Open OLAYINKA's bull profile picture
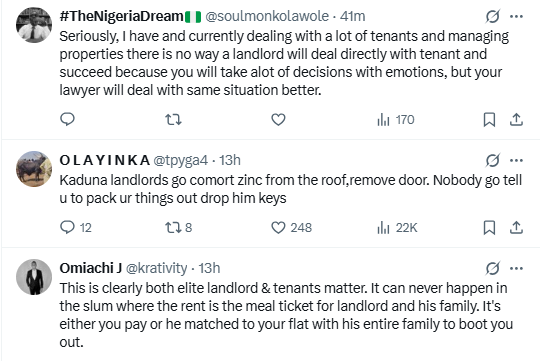Screen dimensions: 540x361 [x=34, y=169]
